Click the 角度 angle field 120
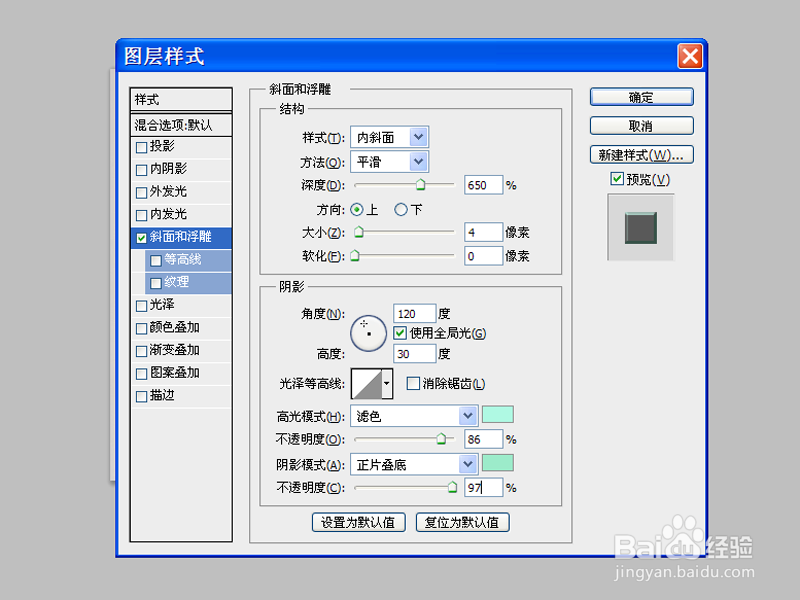800x600 pixels. [414, 313]
